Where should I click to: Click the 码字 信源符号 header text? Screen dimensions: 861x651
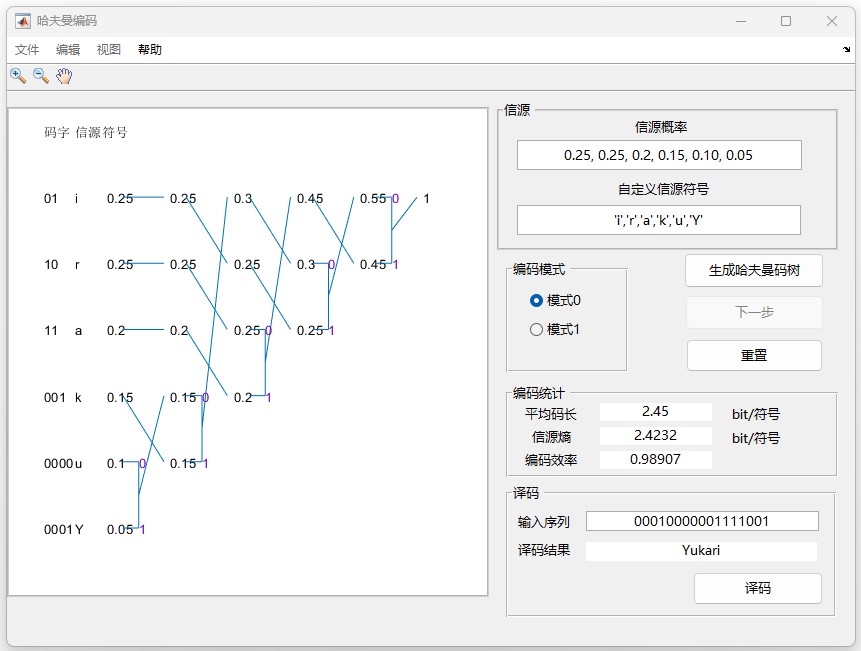[86, 132]
